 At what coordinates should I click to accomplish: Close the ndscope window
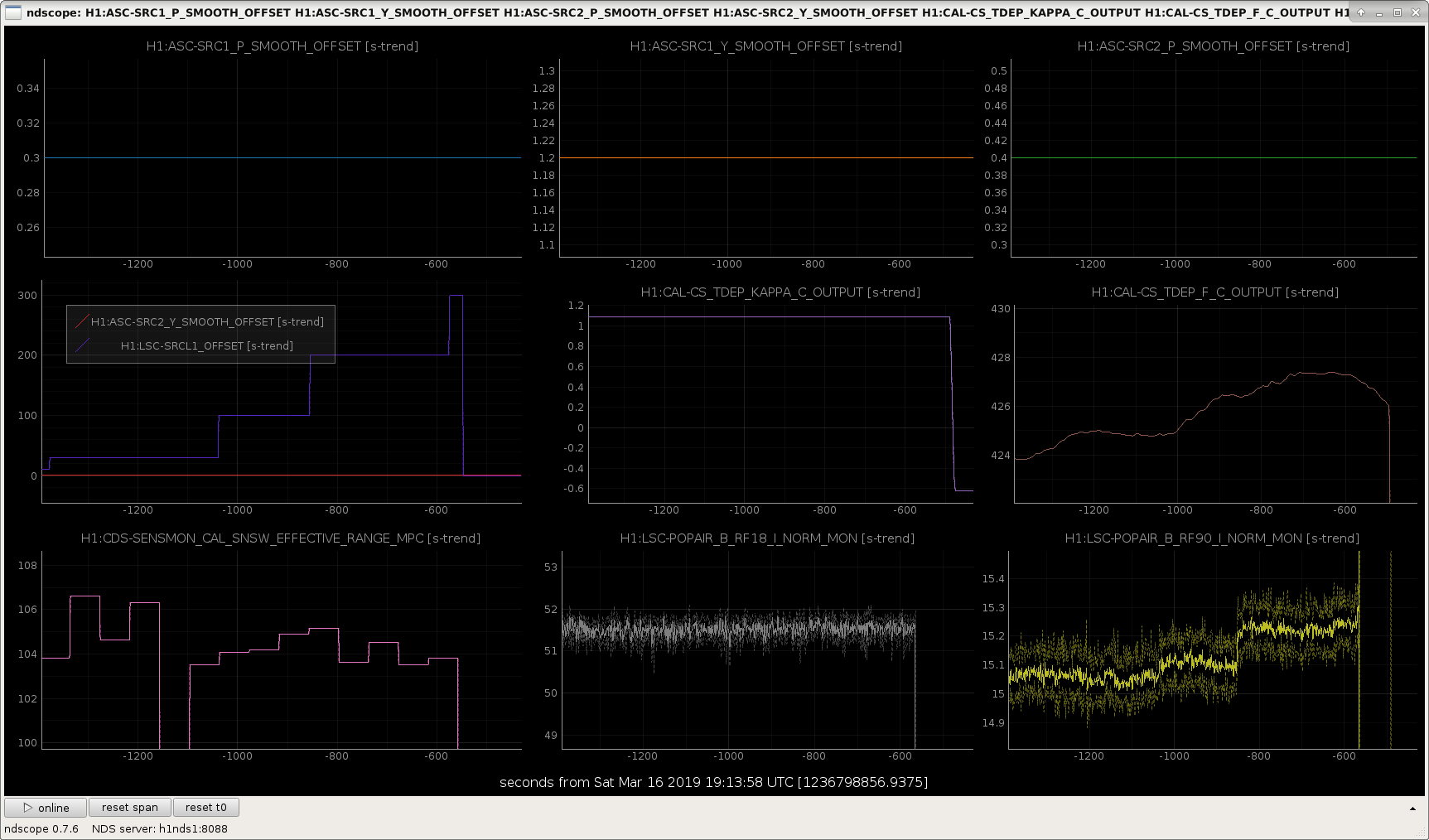point(1415,12)
